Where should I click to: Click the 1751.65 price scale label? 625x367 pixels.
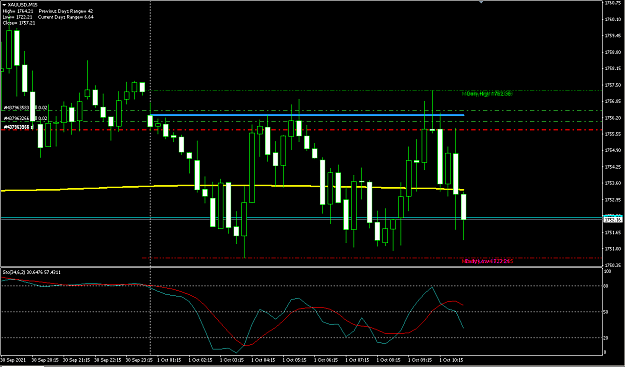613,232
